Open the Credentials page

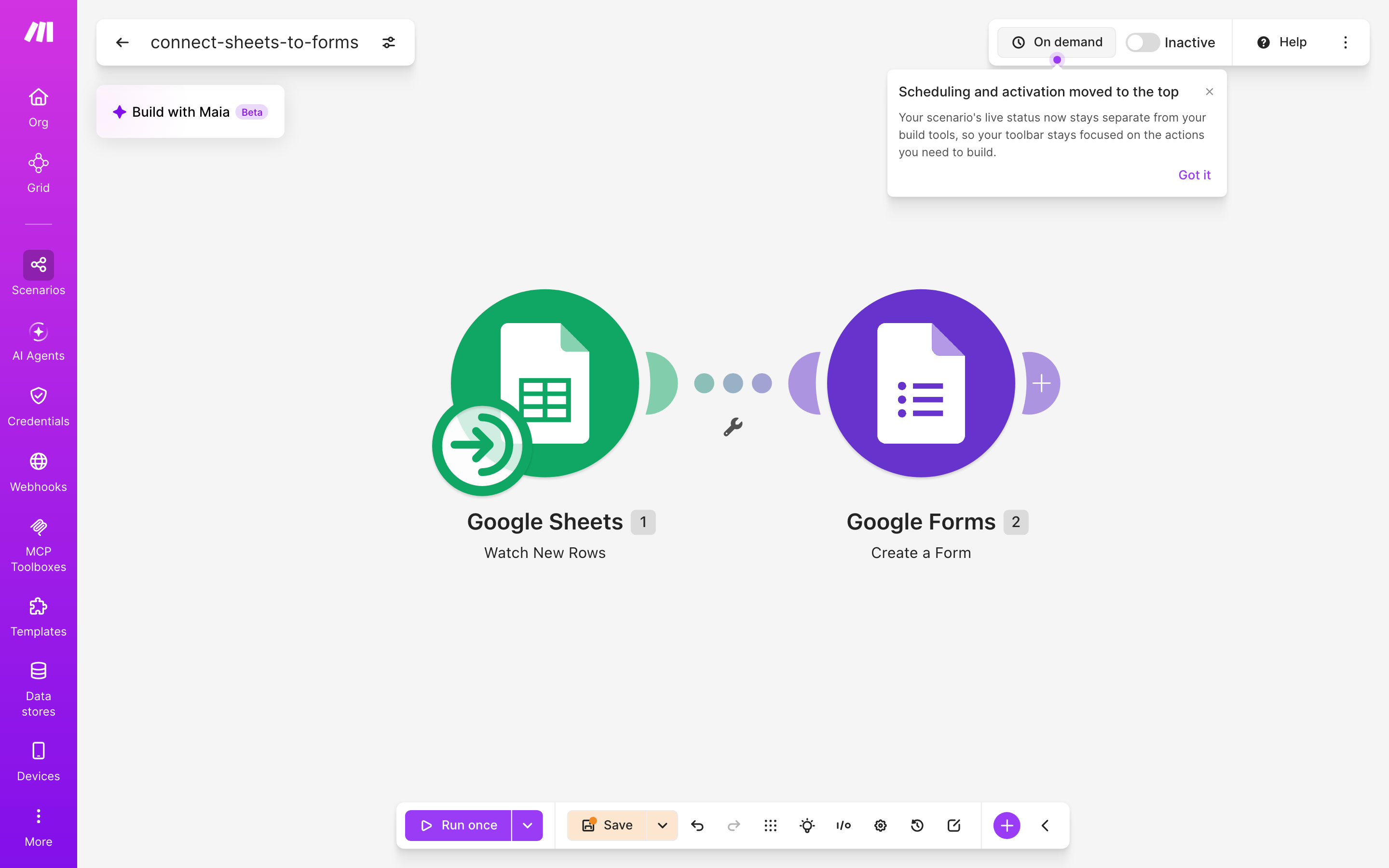(x=39, y=407)
